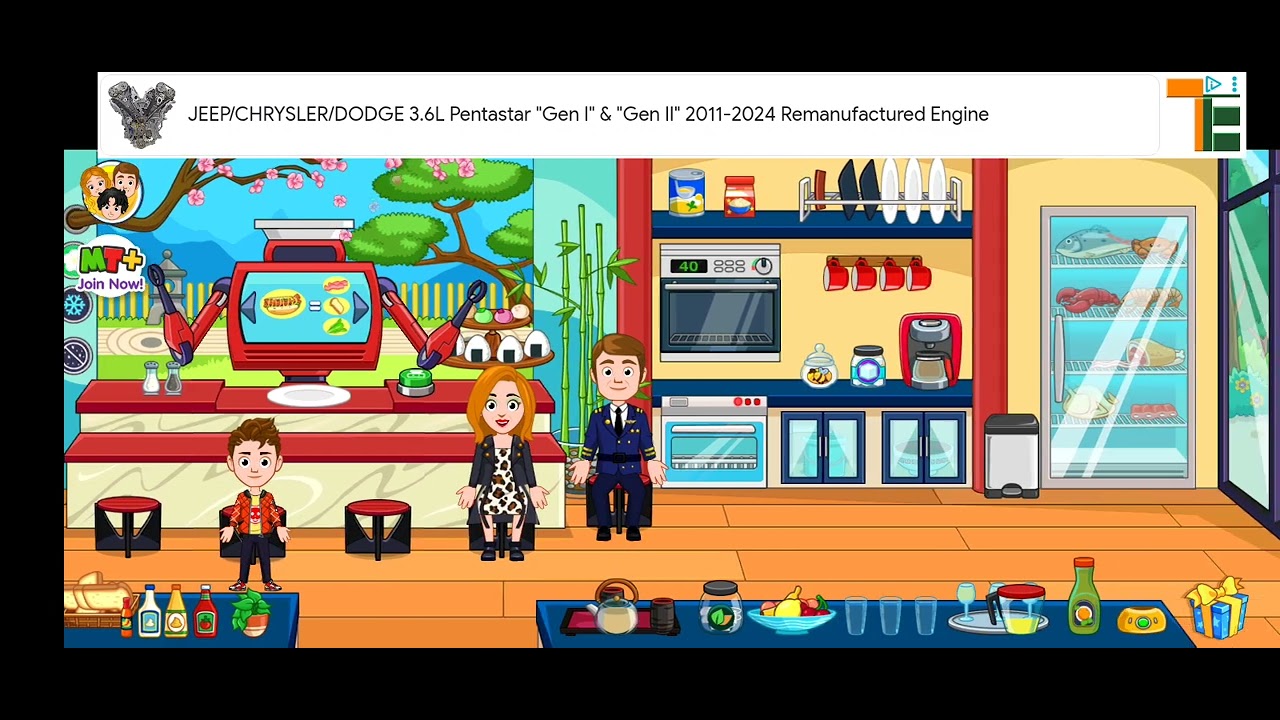Tap the tall green sauce bottle
Viewport: 1280px width, 720px height.
coord(1083,596)
